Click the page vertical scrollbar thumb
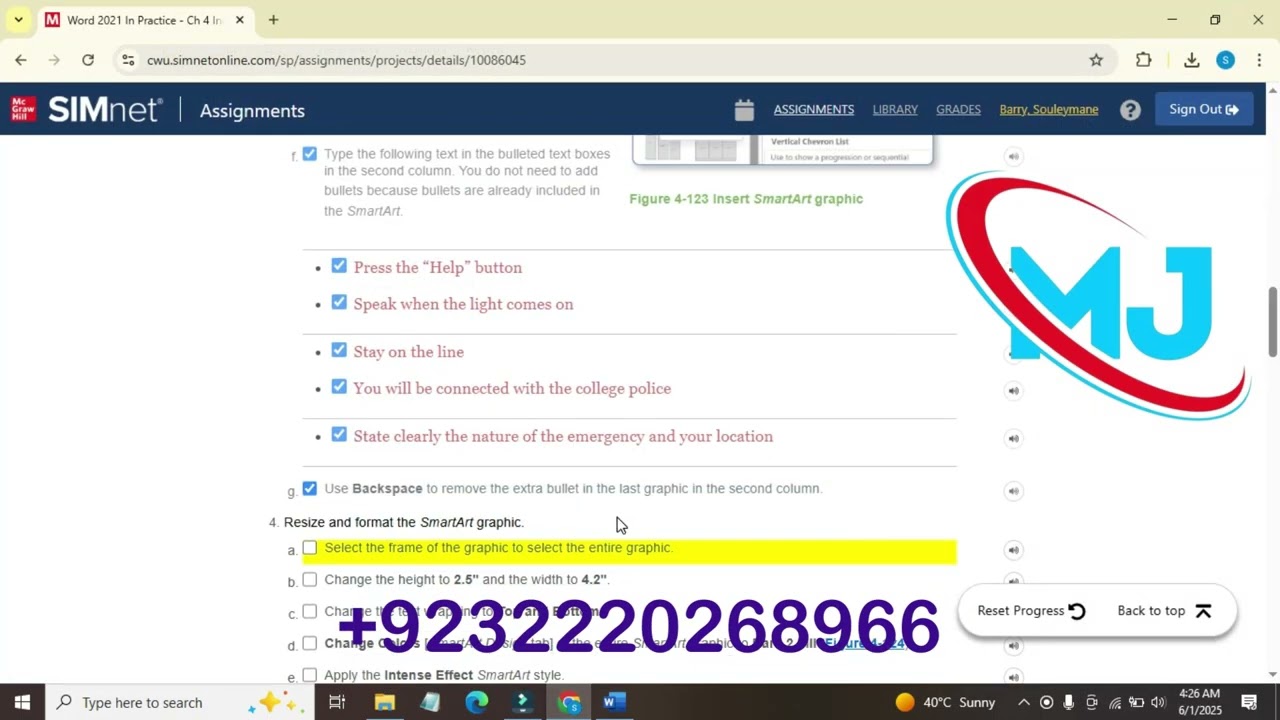The height and width of the screenshot is (720, 1280). click(x=1272, y=320)
